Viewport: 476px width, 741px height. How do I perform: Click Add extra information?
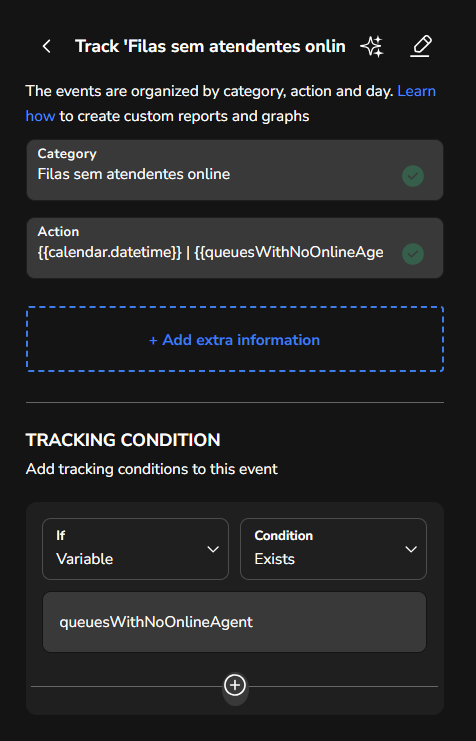235,339
